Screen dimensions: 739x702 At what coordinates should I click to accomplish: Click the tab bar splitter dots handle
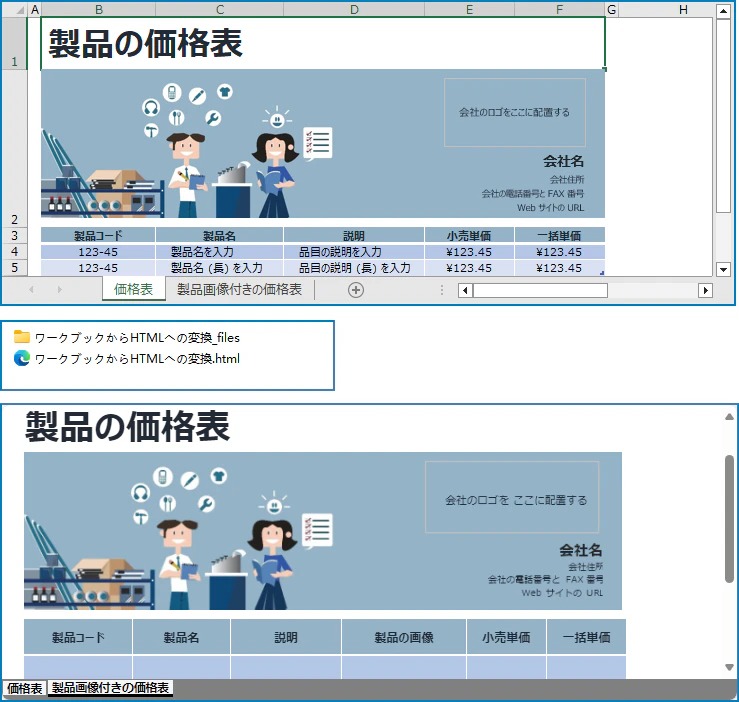click(x=442, y=290)
